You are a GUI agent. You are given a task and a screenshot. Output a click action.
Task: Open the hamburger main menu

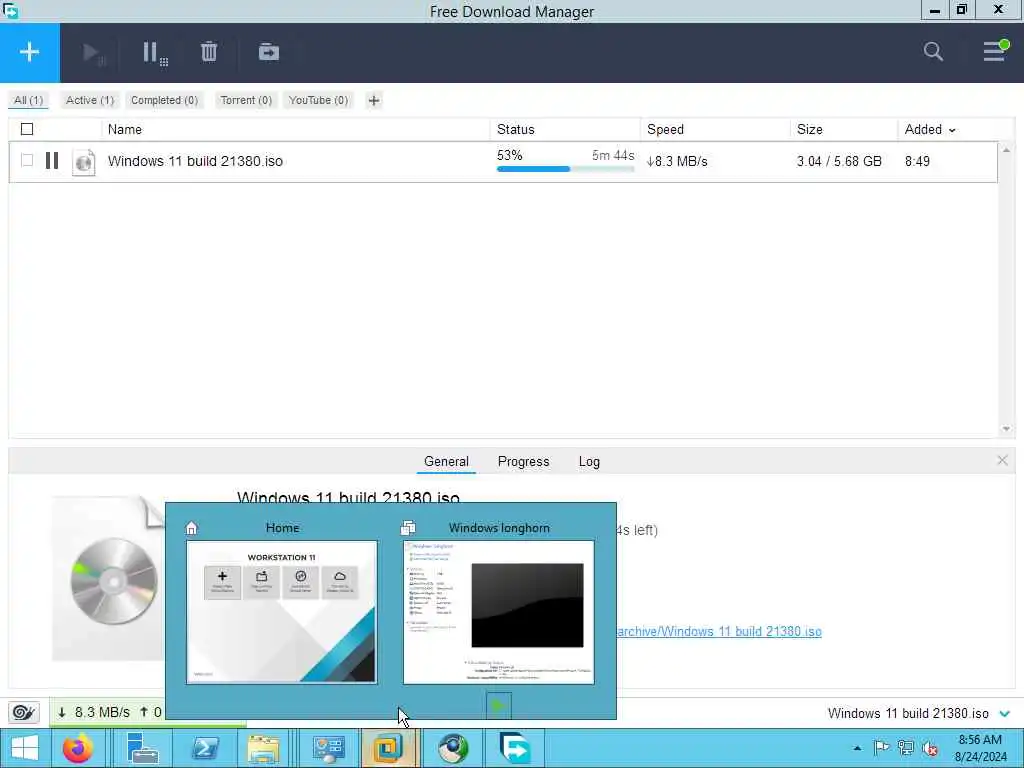pyautogui.click(x=995, y=51)
